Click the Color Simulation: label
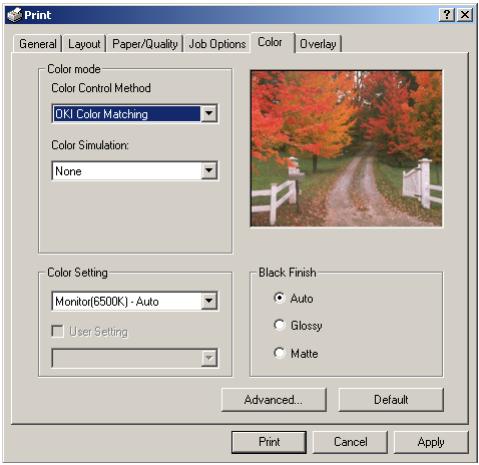 [x=90, y=145]
